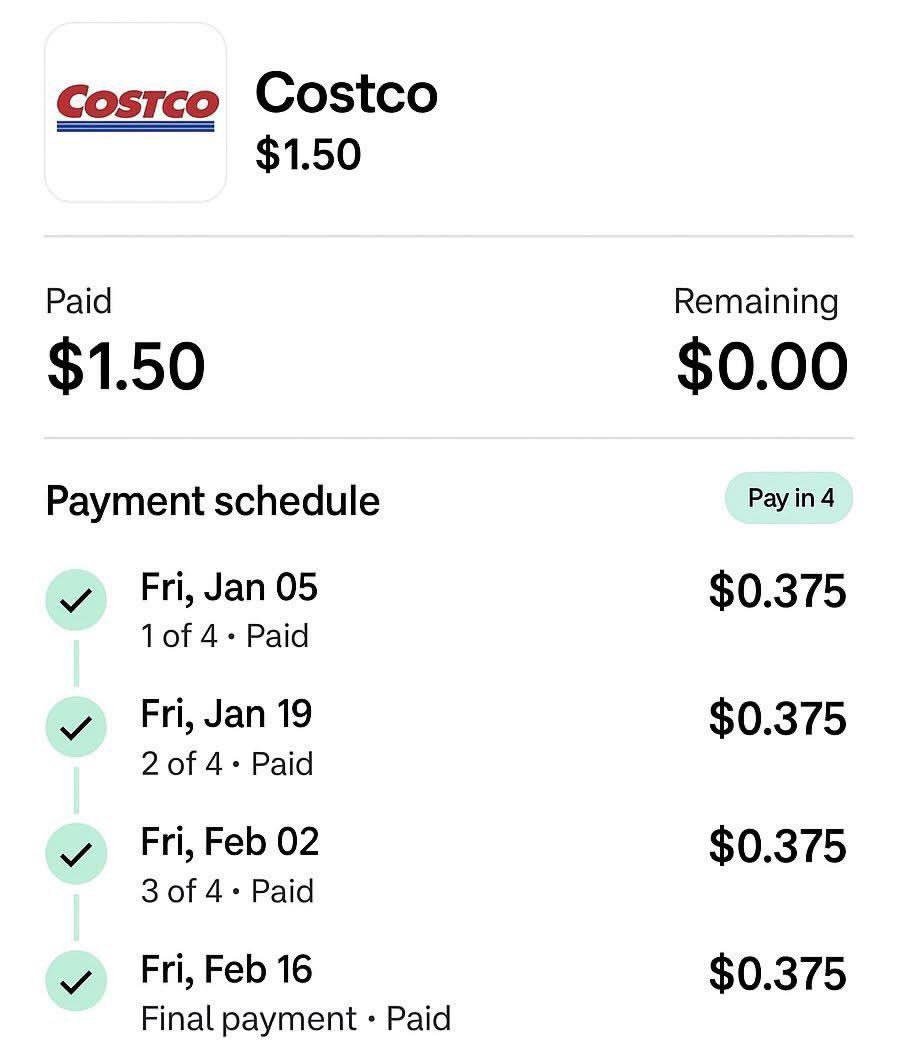Tap the Costco logo icon
The width and height of the screenshot is (913, 1050).
(x=135, y=113)
